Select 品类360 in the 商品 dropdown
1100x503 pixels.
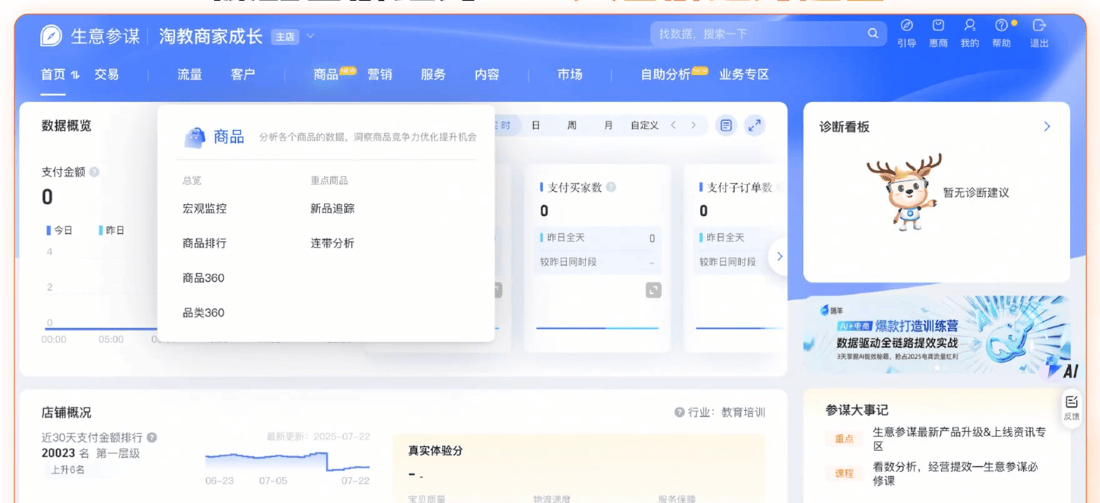pos(203,313)
